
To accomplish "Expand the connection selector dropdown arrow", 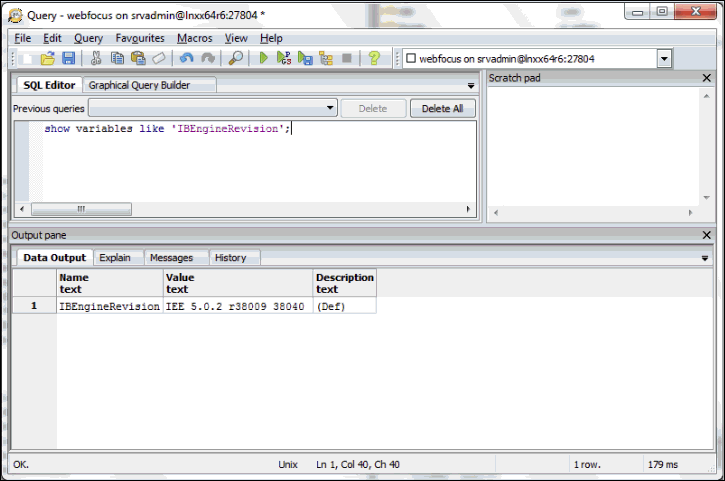I will [x=664, y=59].
